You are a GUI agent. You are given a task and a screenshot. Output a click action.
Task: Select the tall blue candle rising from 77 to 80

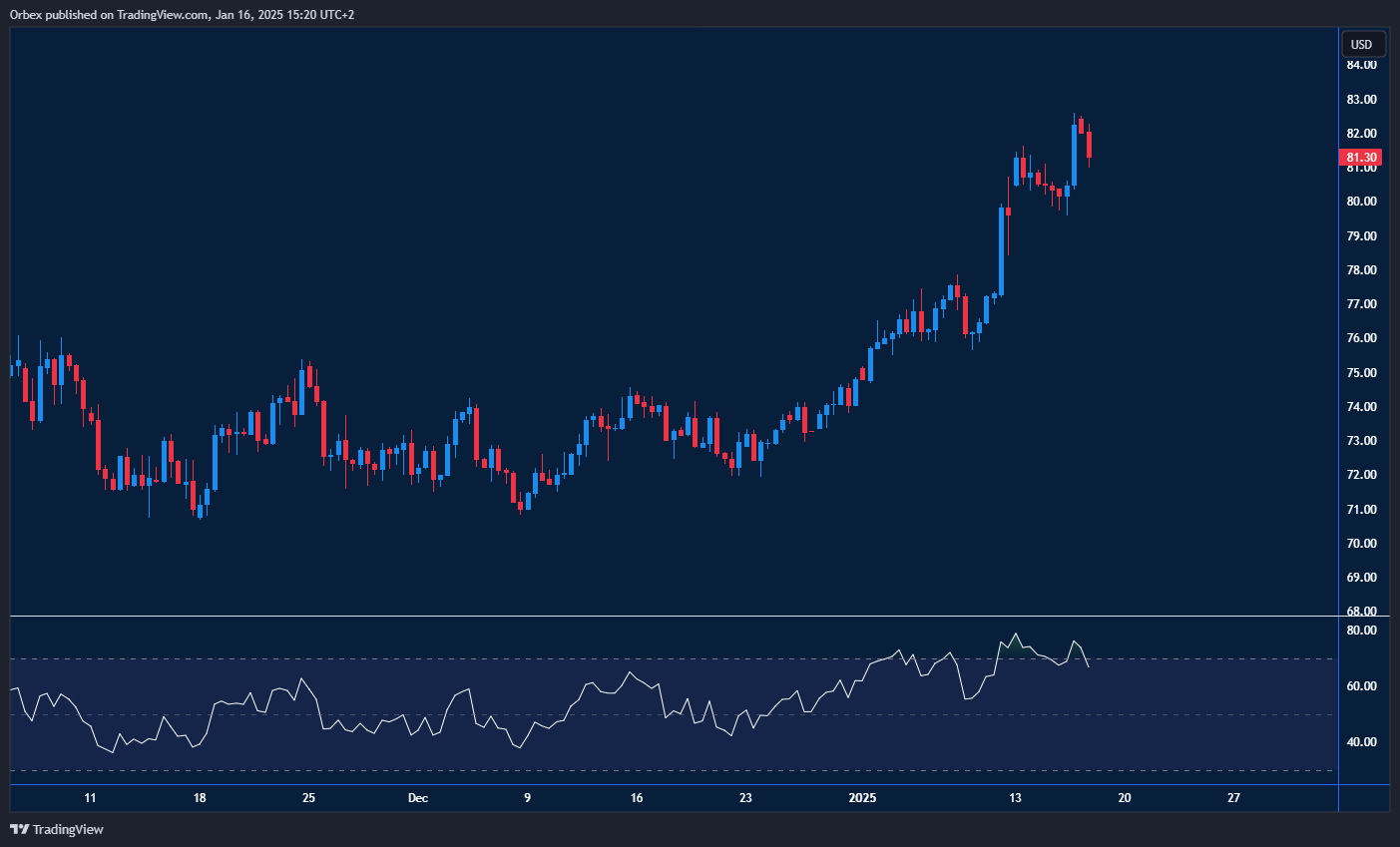coord(1001,249)
